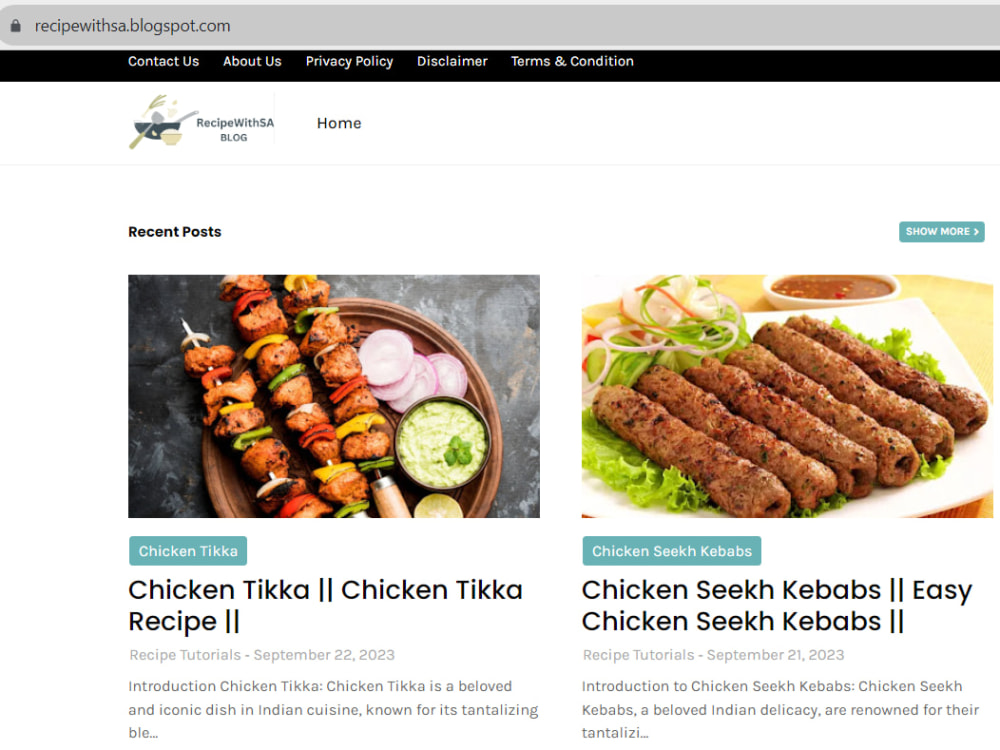The height and width of the screenshot is (750, 1000).
Task: Select the recipewithsa.blogspot.com URL field
Action: click(x=500, y=26)
